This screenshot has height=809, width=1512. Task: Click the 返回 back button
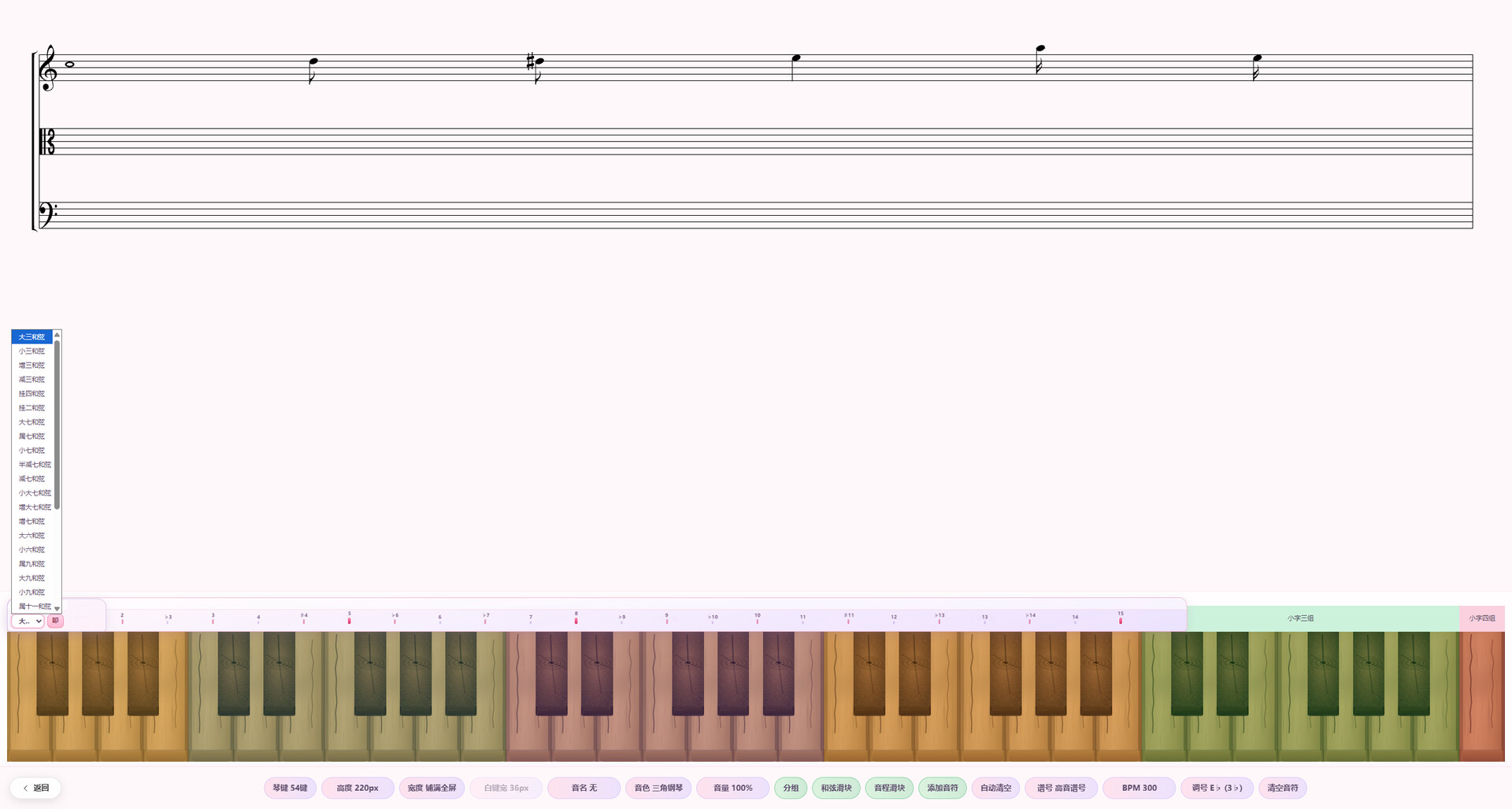point(35,788)
